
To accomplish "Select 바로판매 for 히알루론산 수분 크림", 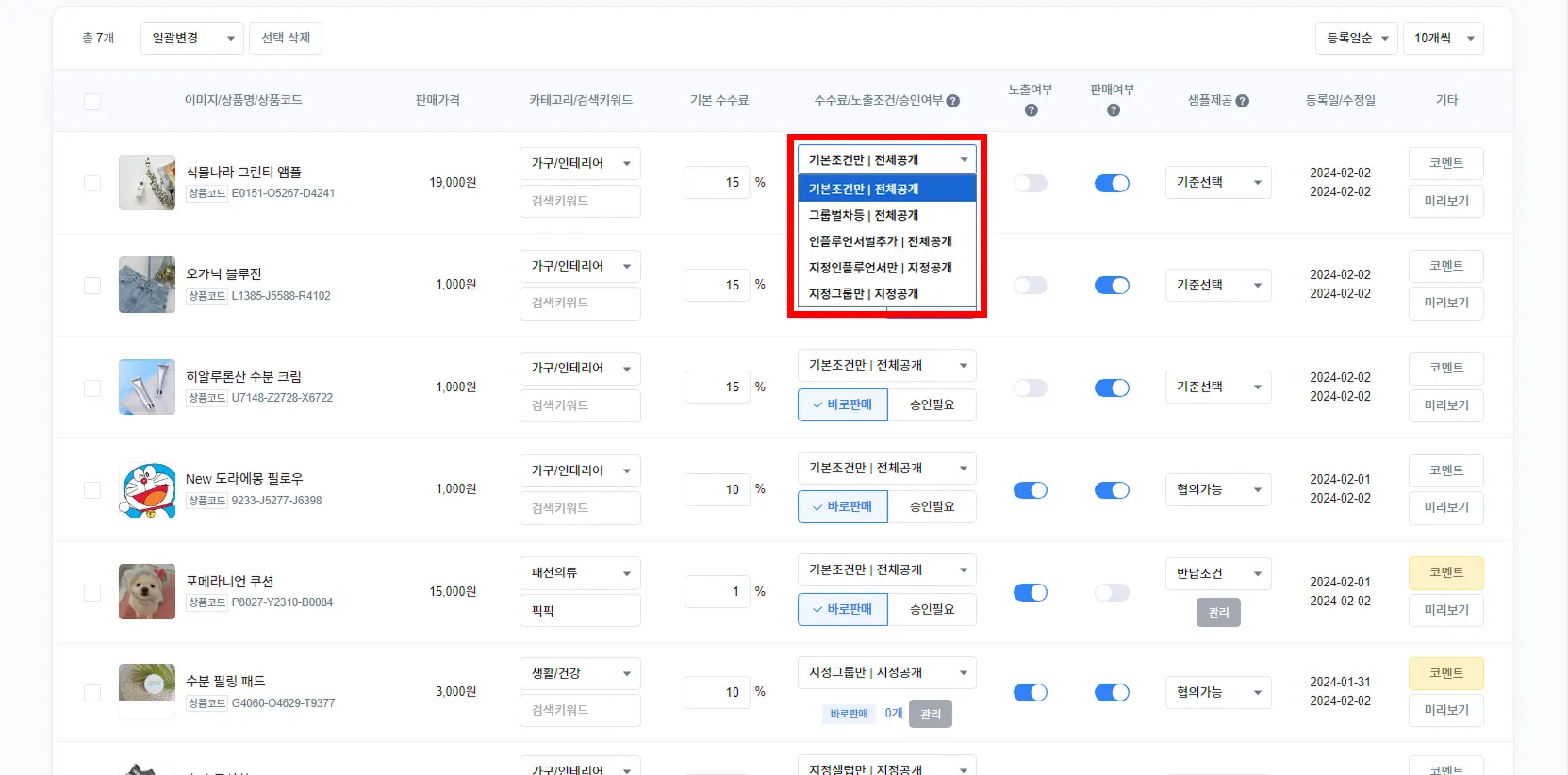I will point(842,404).
